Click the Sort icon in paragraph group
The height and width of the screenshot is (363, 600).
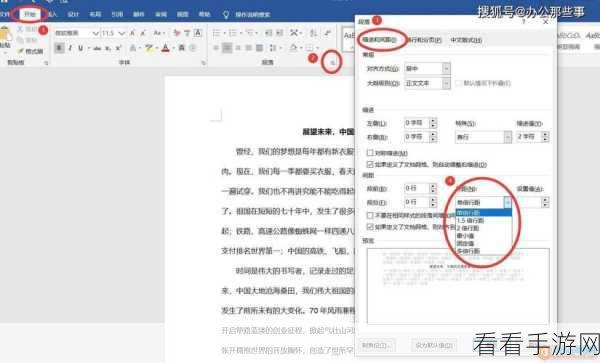(x=313, y=33)
